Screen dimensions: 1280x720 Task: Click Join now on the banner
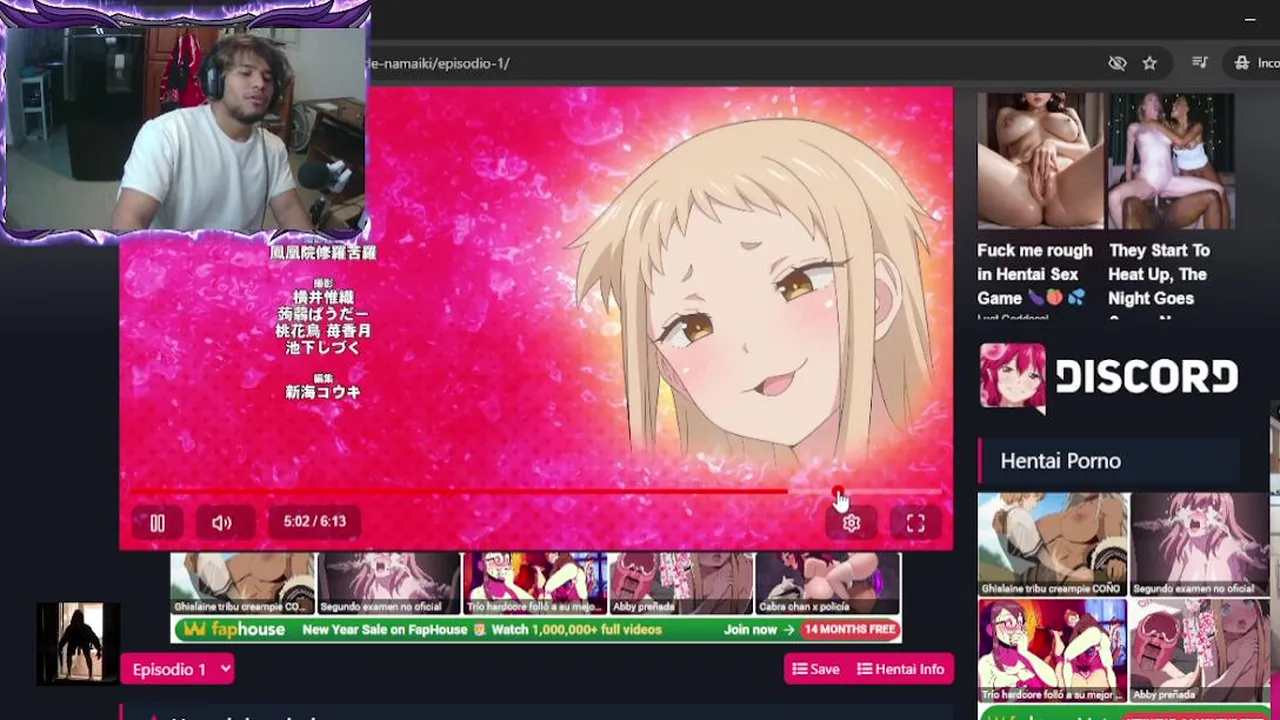click(x=759, y=630)
